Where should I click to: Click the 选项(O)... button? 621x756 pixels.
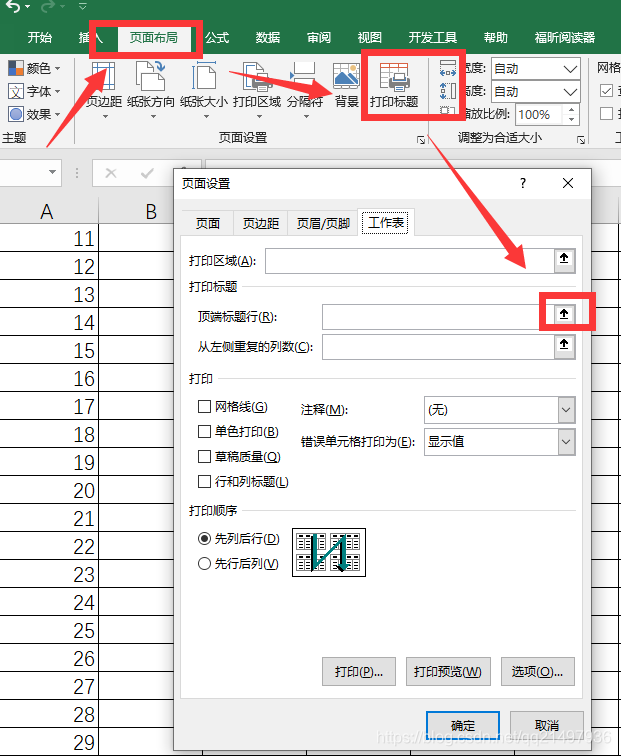538,671
